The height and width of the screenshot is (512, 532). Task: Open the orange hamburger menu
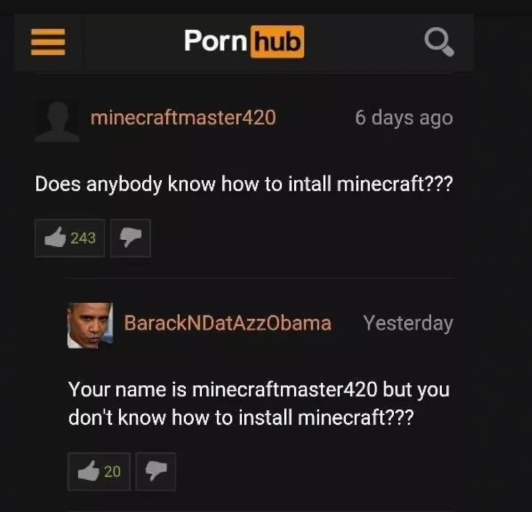tap(48, 42)
